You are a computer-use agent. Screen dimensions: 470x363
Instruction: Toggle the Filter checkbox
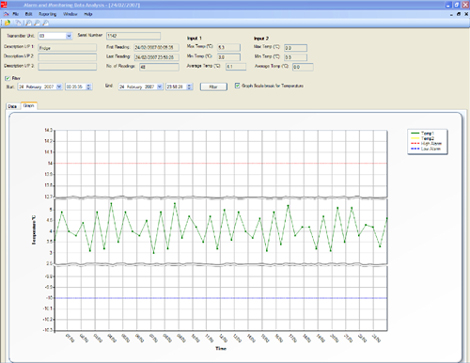click(x=8, y=78)
